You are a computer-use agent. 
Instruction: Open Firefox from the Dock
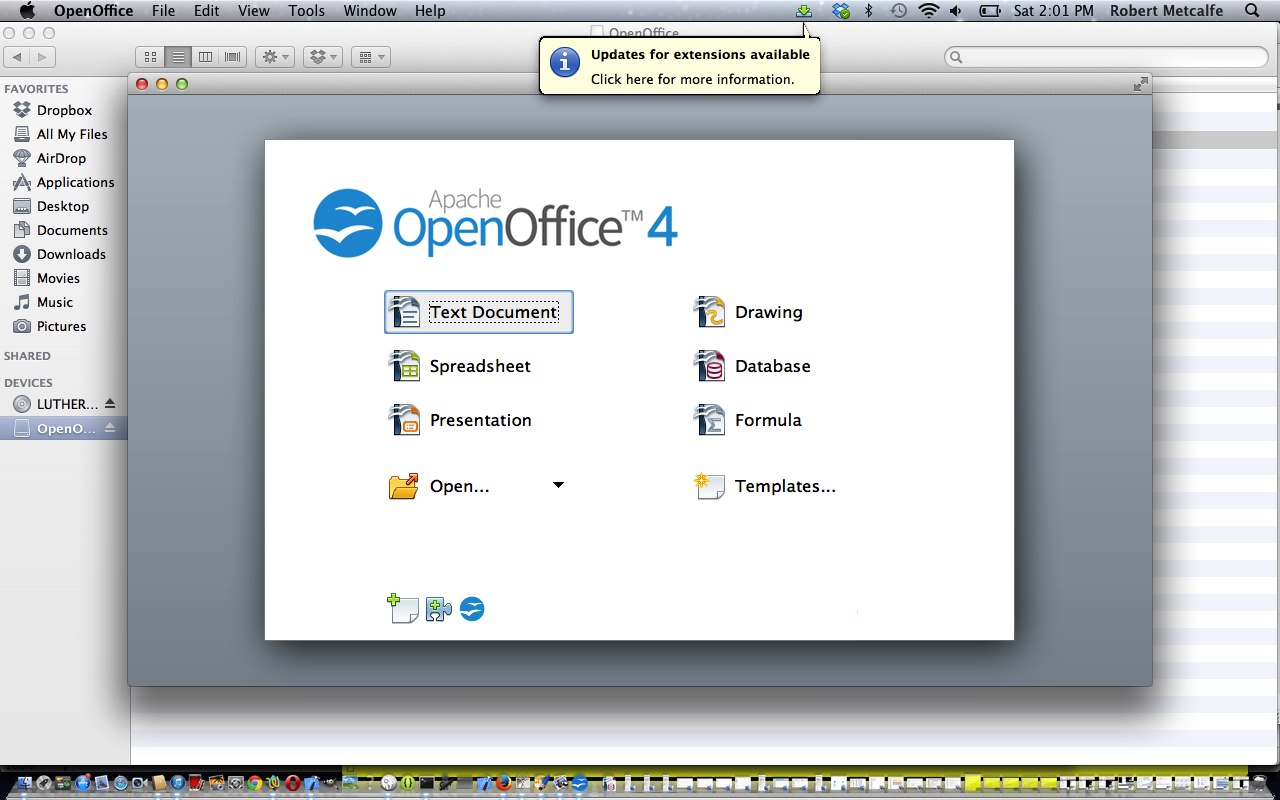pyautogui.click(x=503, y=783)
